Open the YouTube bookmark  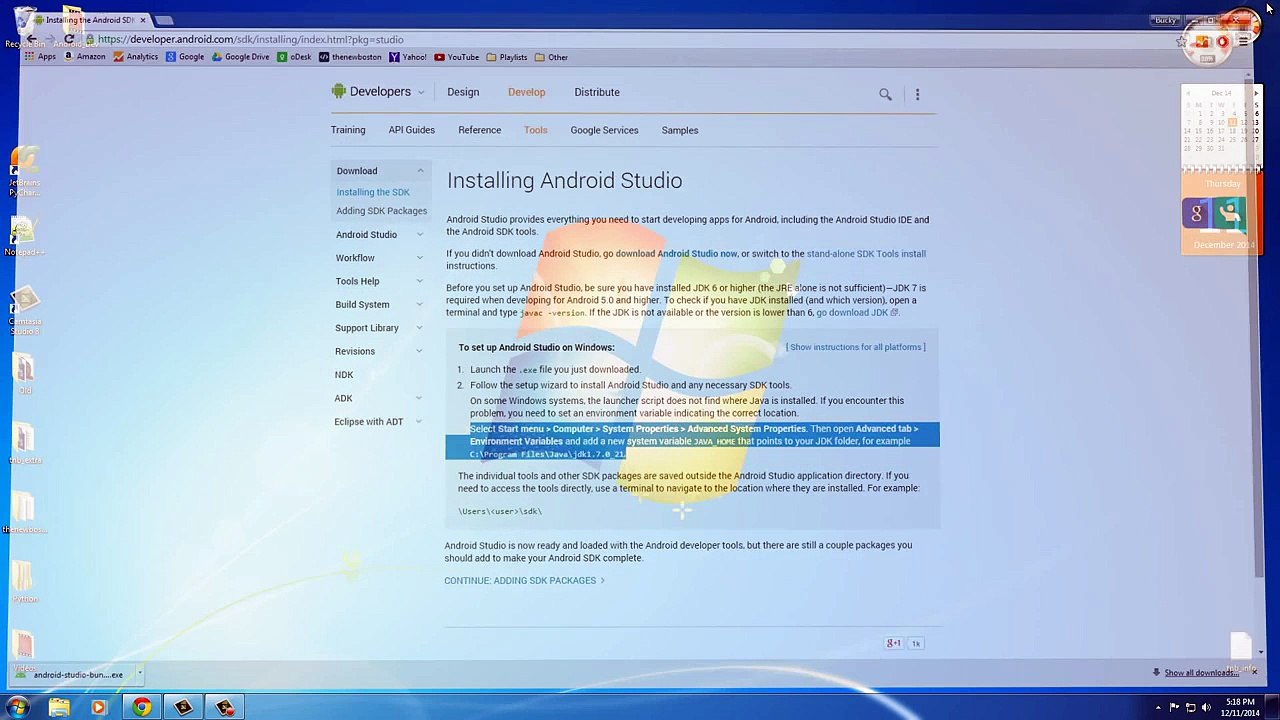pos(457,57)
